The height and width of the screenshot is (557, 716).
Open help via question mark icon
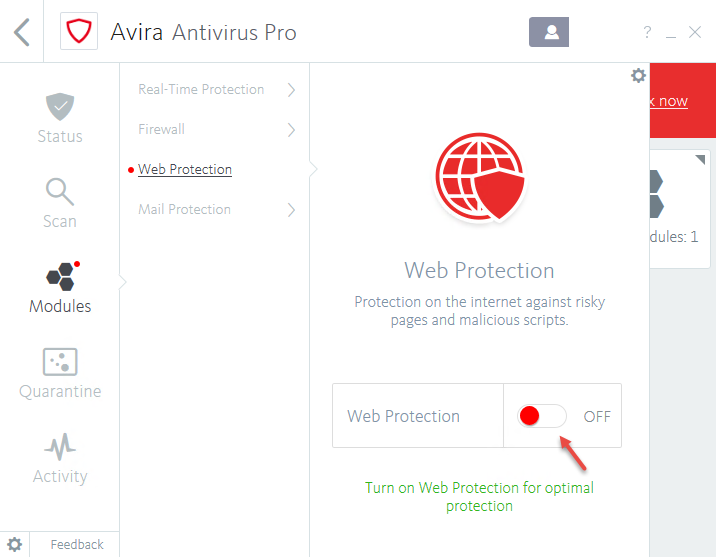[647, 33]
